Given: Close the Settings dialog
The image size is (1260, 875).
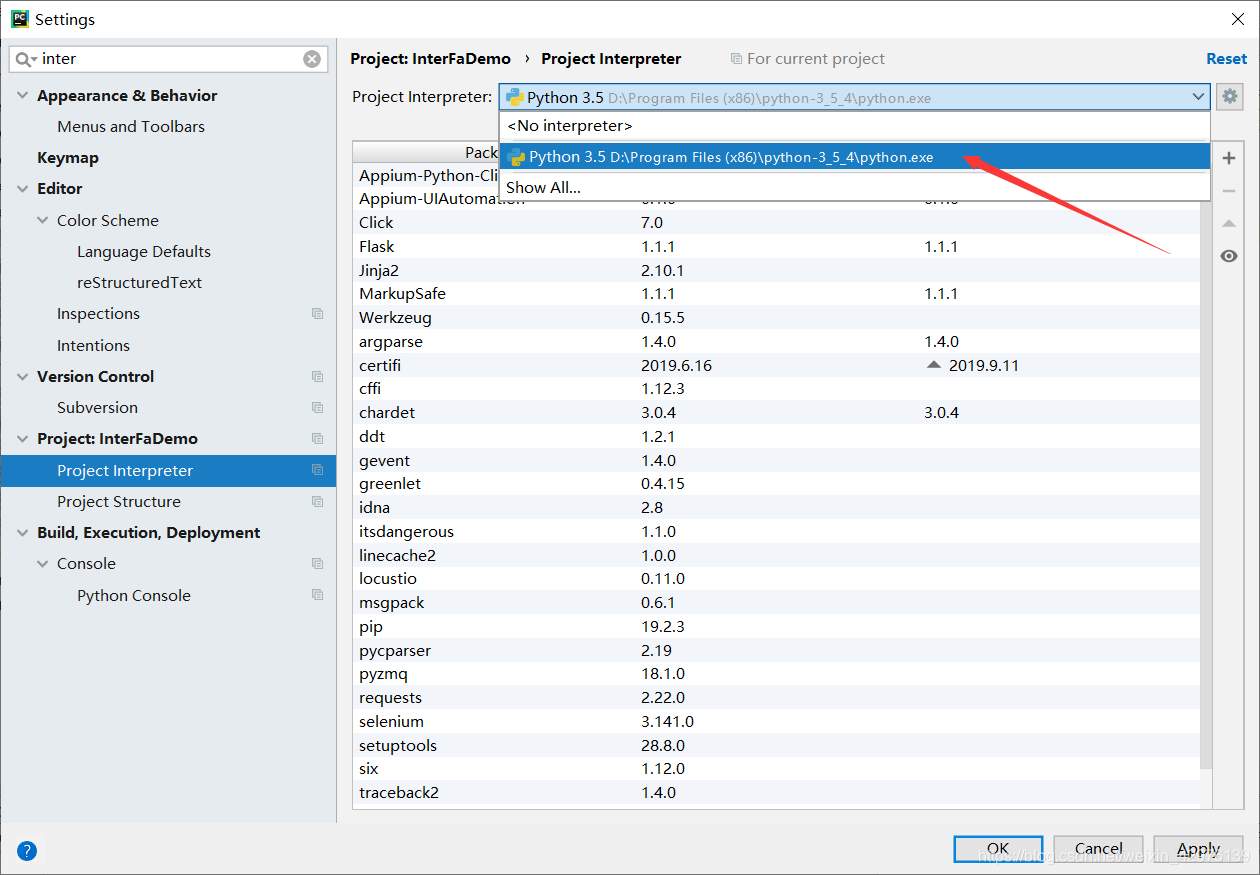Looking at the screenshot, I should (1238, 18).
